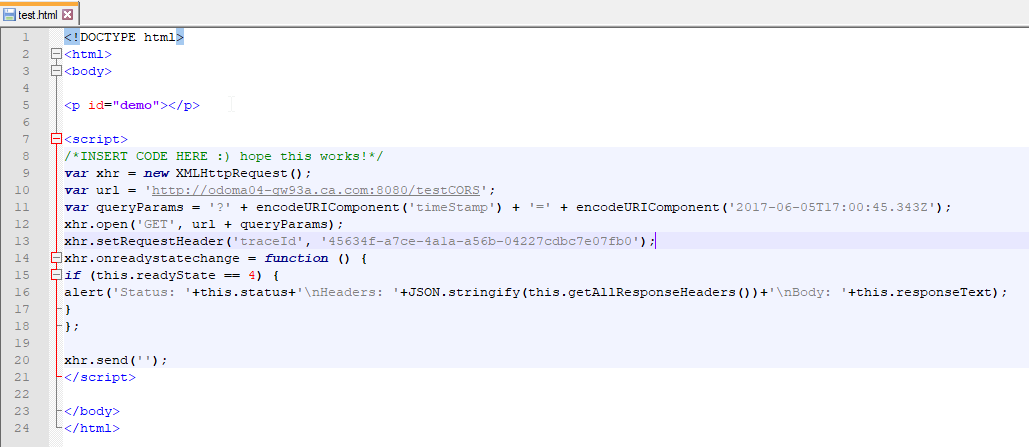The image size is (1029, 447).
Task: Click the xhr.send('') line
Action: [x=116, y=360]
